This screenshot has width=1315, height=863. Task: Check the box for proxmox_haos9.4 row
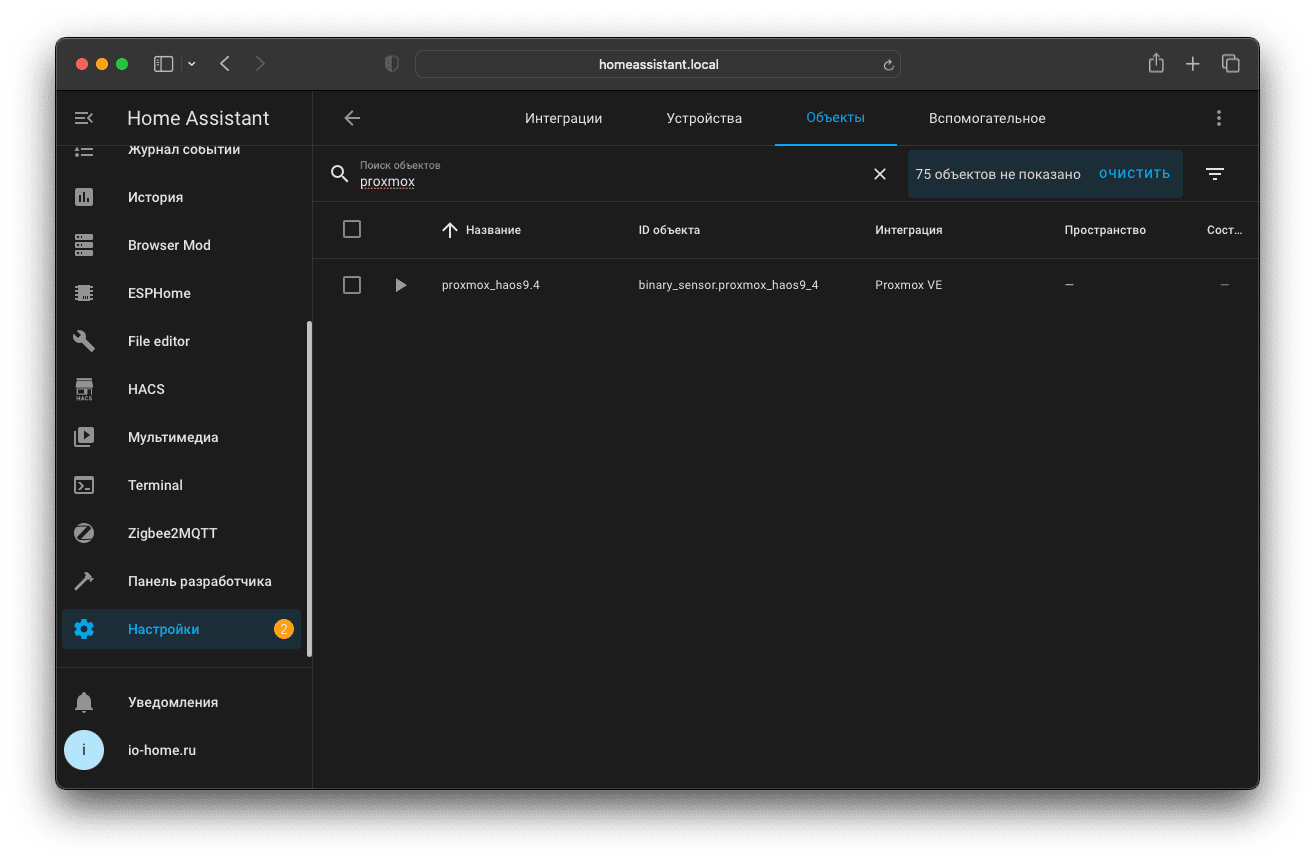click(352, 285)
